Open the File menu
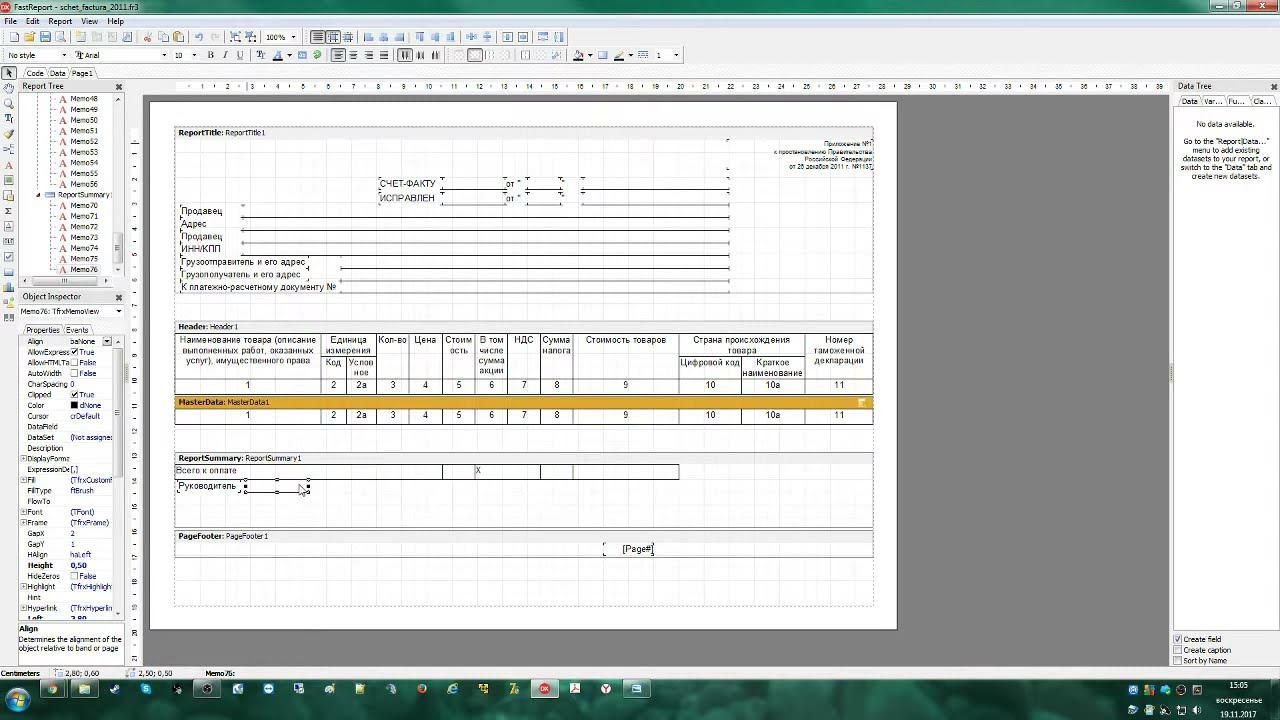1280x720 pixels. [10, 21]
